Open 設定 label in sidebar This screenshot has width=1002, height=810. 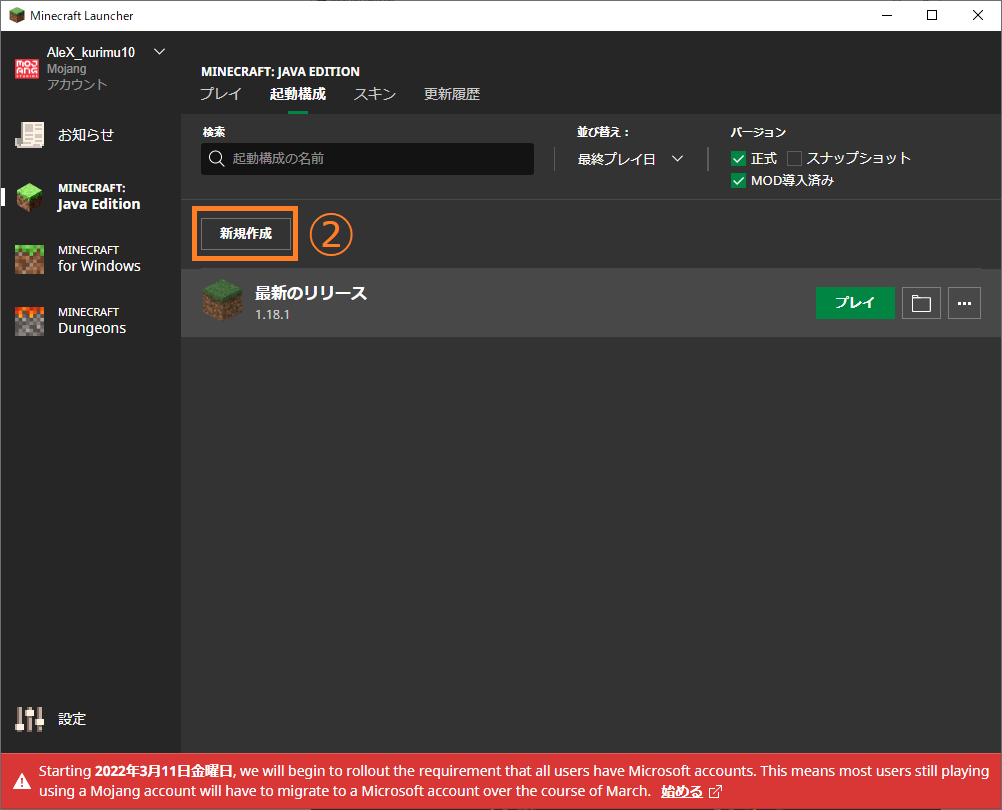click(72, 719)
